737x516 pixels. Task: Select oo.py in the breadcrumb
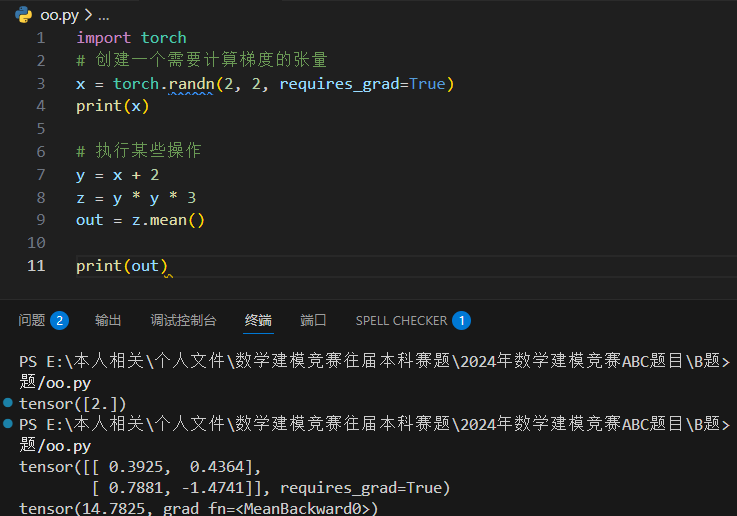coord(59,16)
